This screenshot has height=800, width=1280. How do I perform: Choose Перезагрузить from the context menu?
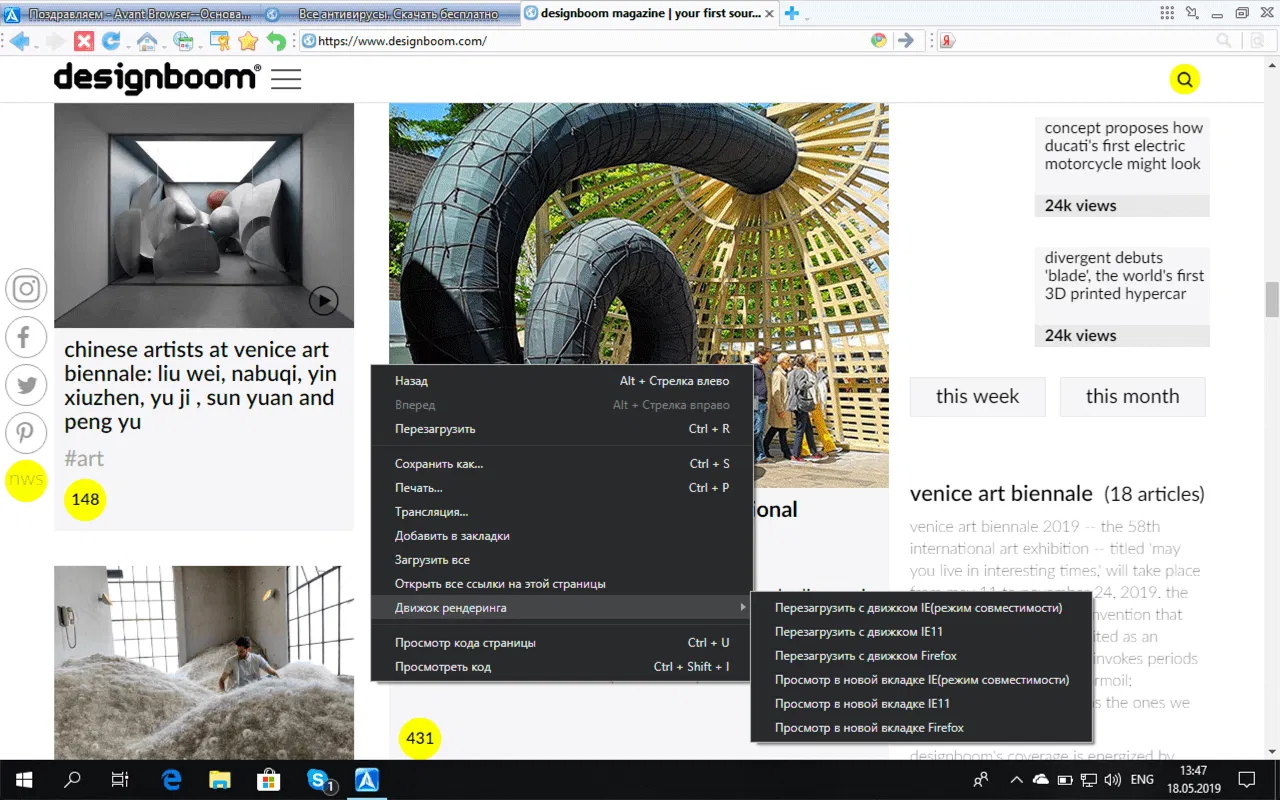tap(561, 429)
